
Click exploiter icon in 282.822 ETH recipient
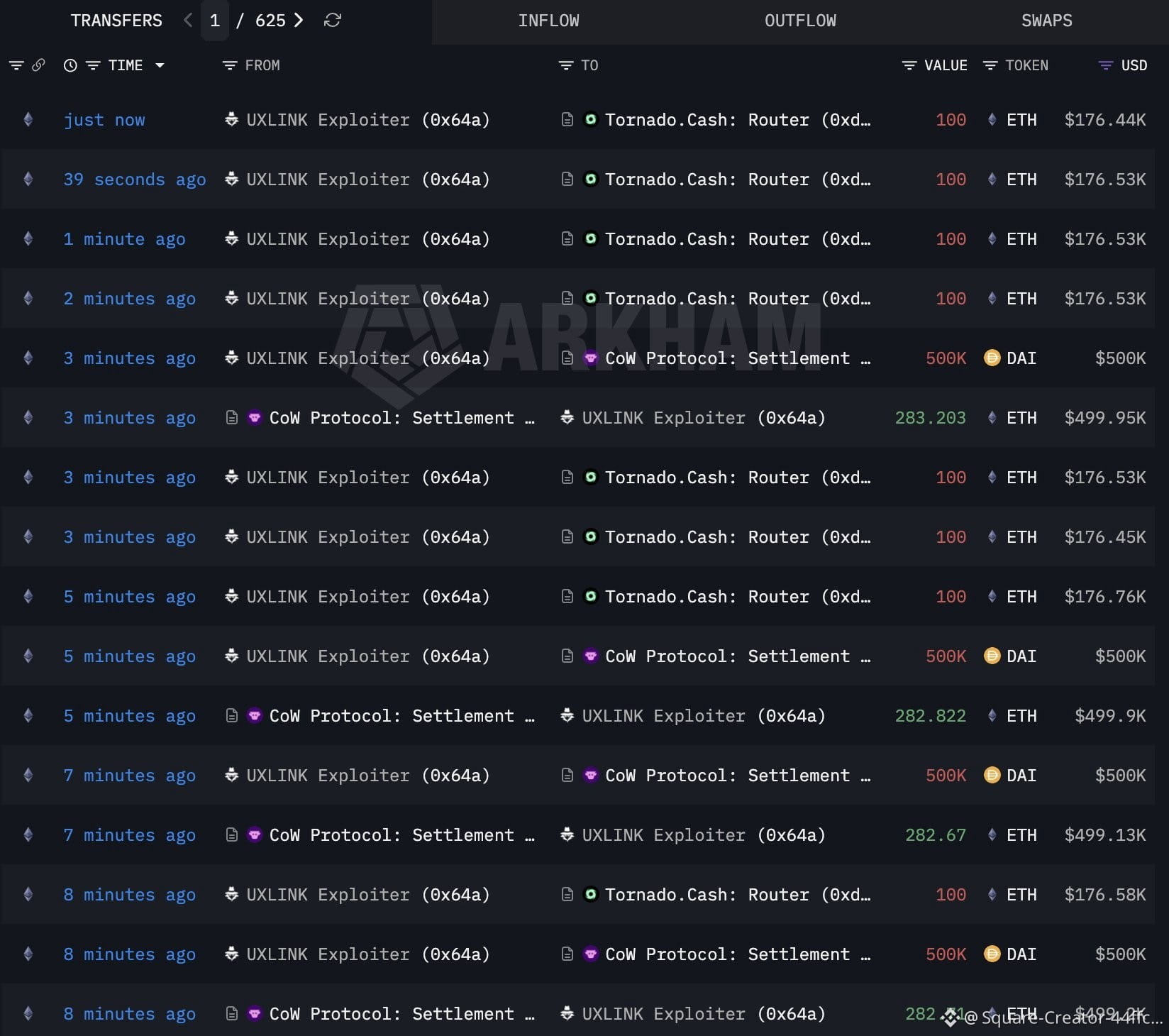567,715
